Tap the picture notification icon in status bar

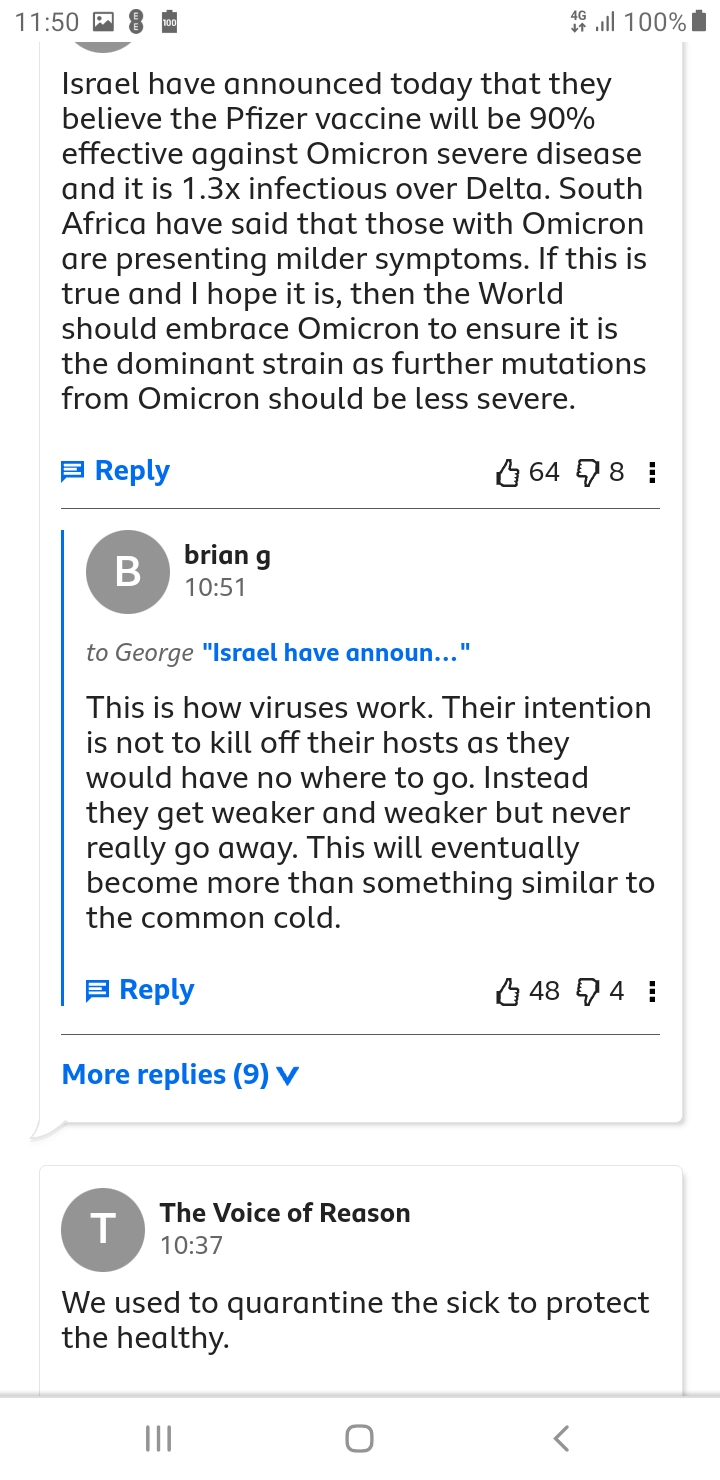click(x=103, y=22)
